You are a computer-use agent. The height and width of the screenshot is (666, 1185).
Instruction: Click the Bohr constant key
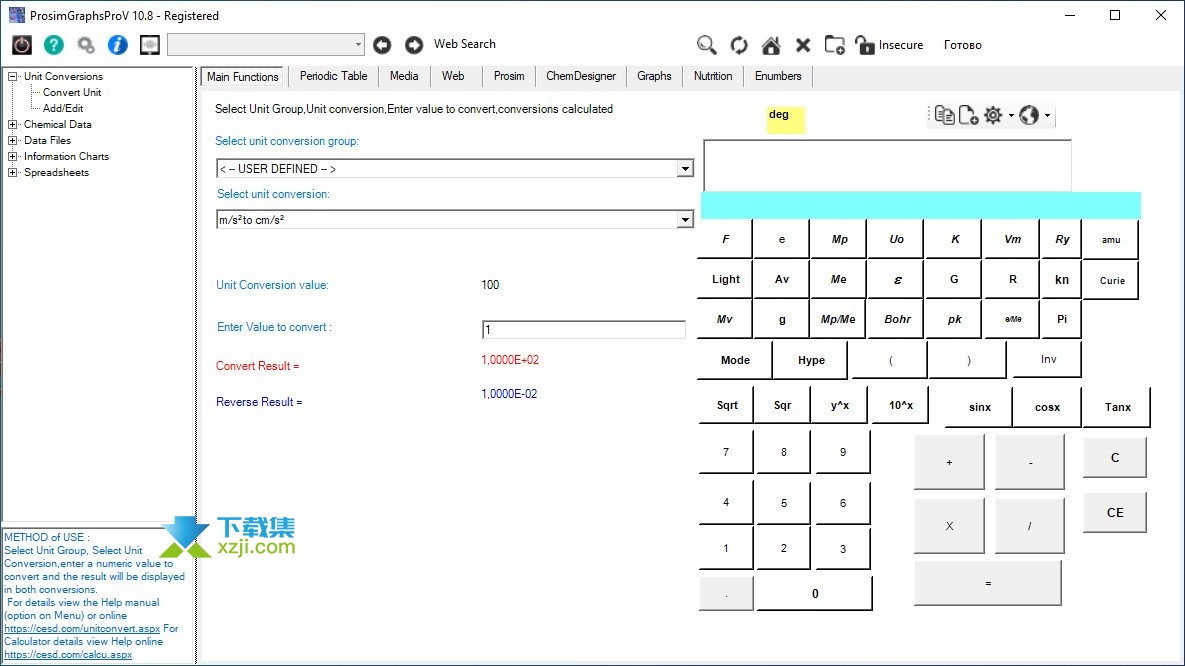[x=897, y=319]
